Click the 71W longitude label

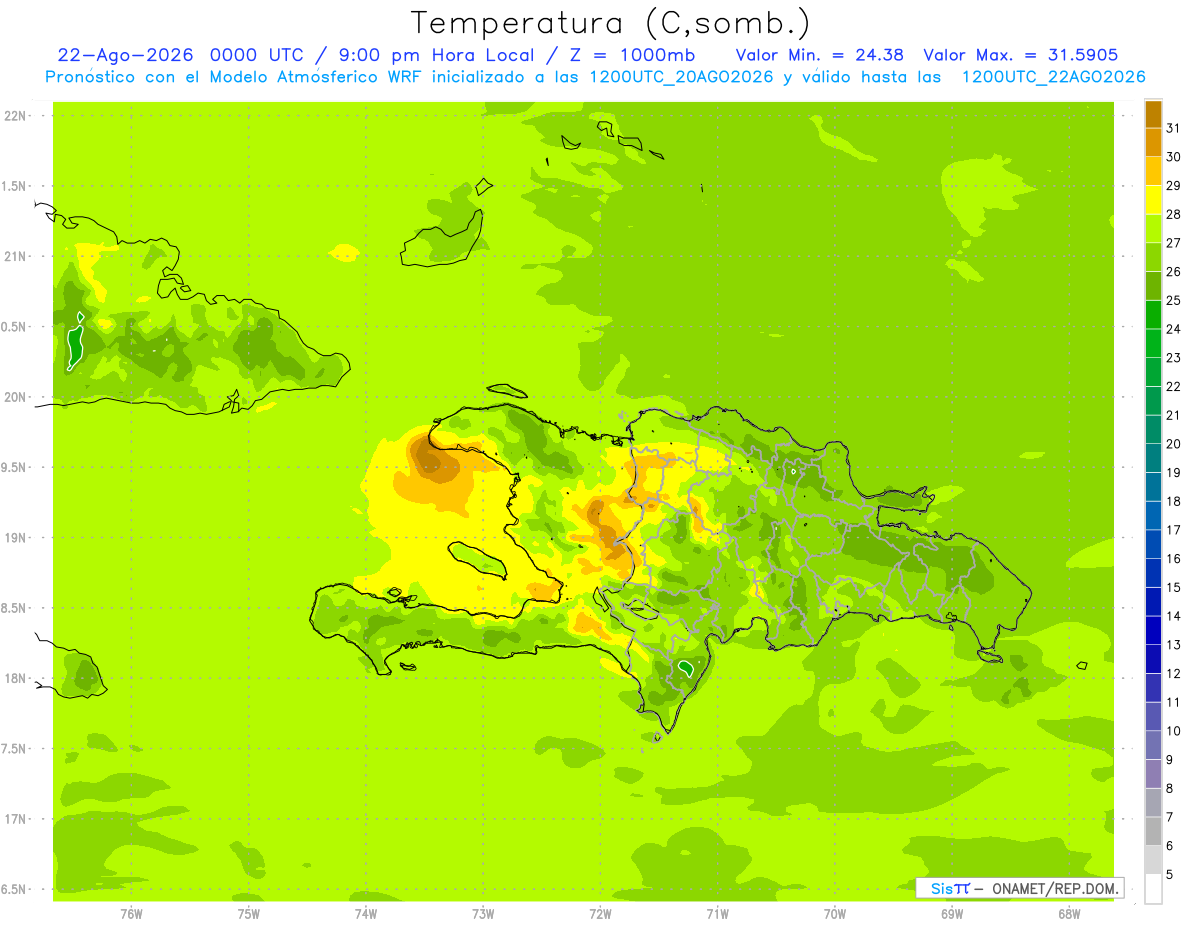click(717, 913)
